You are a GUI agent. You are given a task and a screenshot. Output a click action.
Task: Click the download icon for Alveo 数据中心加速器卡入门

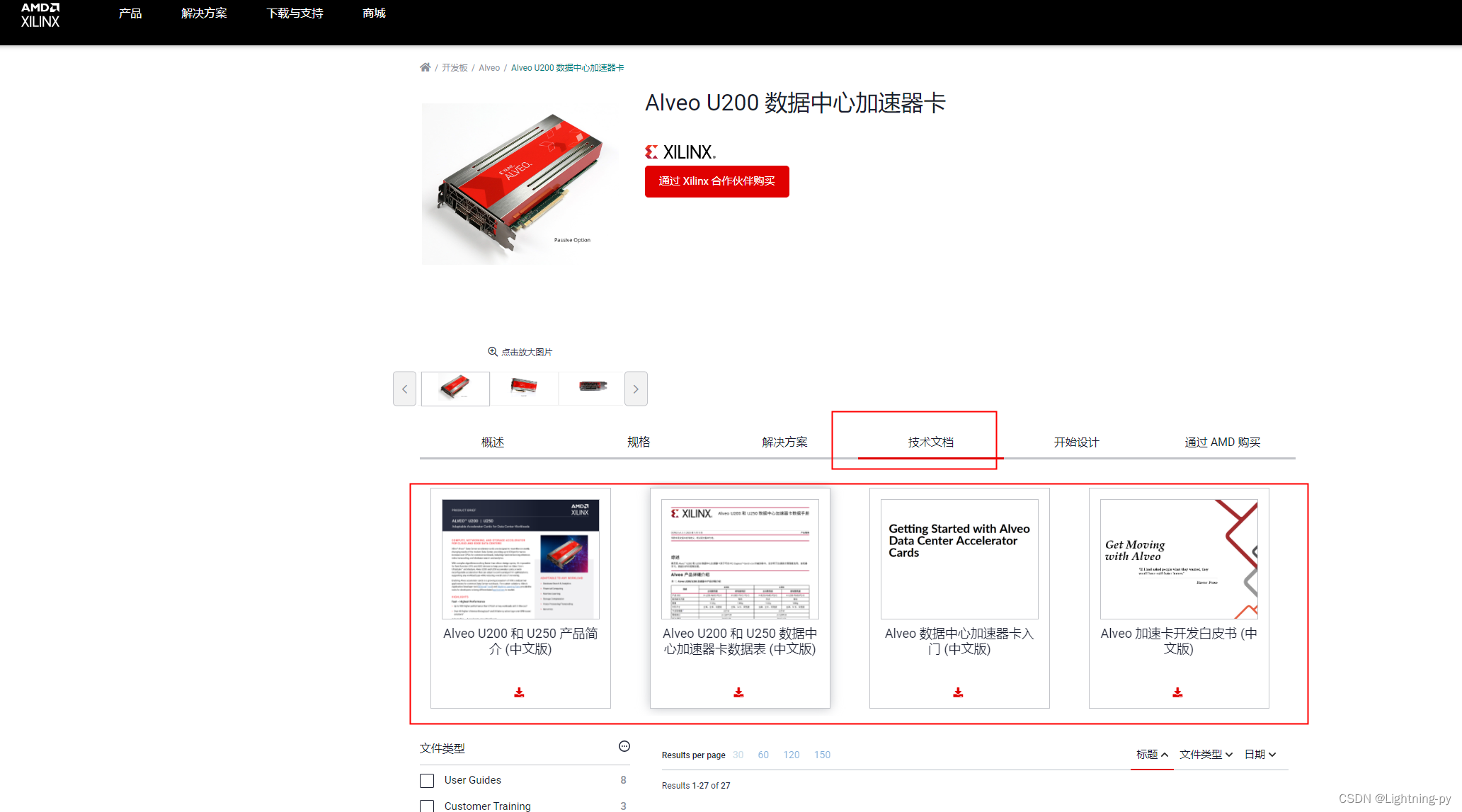958,691
